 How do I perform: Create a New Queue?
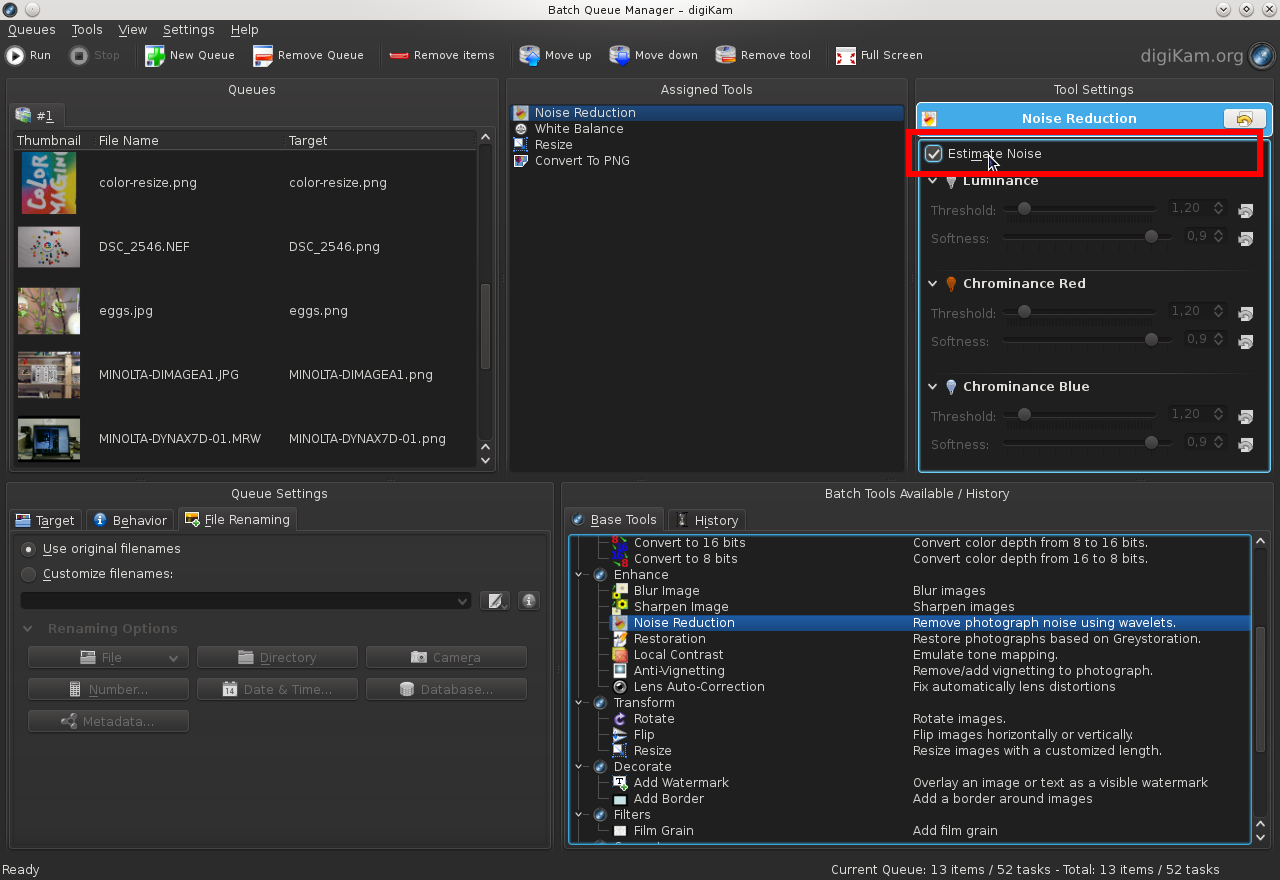pos(190,55)
